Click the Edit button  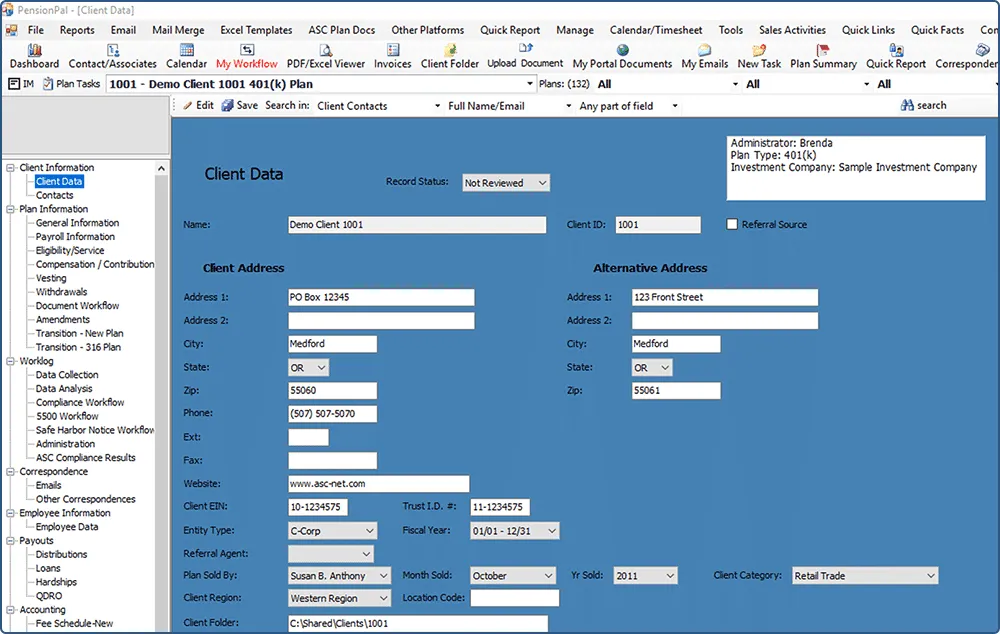(x=198, y=105)
